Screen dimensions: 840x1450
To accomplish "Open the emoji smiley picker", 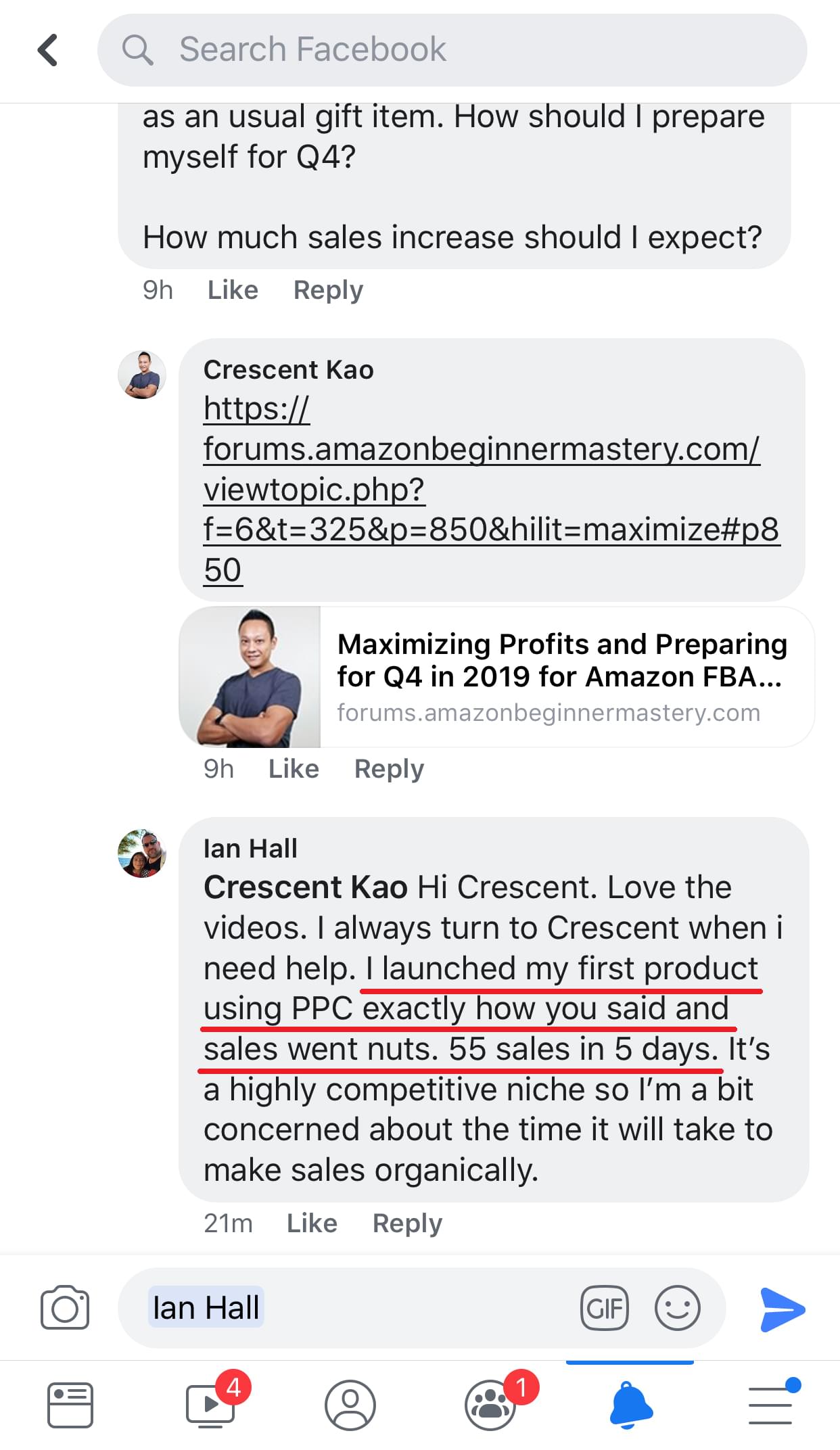I will (676, 1308).
